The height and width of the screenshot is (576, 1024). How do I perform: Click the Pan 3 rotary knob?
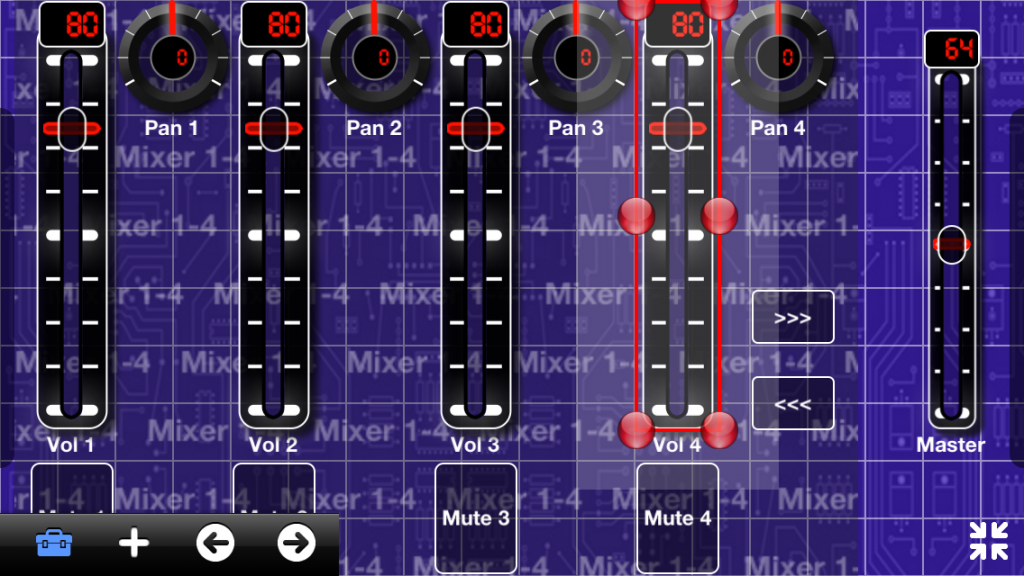(x=576, y=57)
